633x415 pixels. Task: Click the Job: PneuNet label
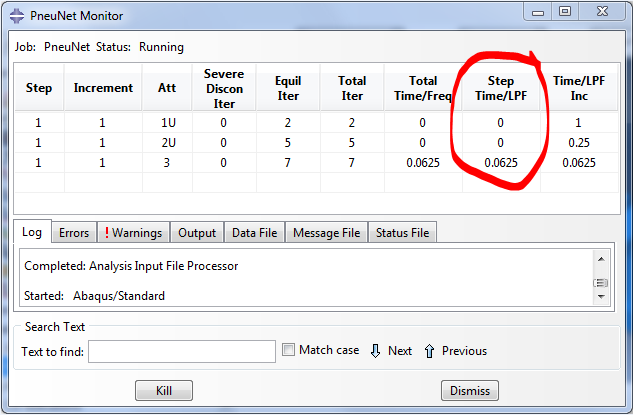(x=52, y=47)
